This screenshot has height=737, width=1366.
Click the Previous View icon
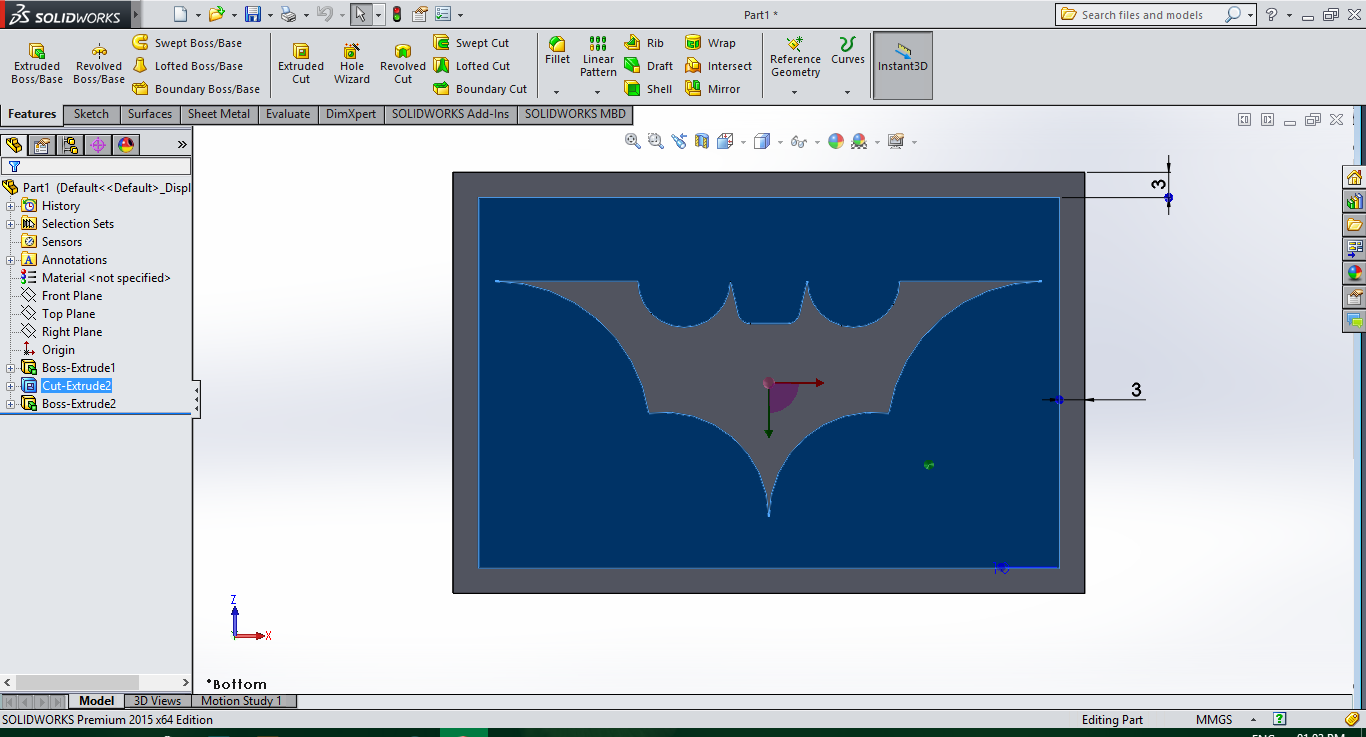(679, 141)
